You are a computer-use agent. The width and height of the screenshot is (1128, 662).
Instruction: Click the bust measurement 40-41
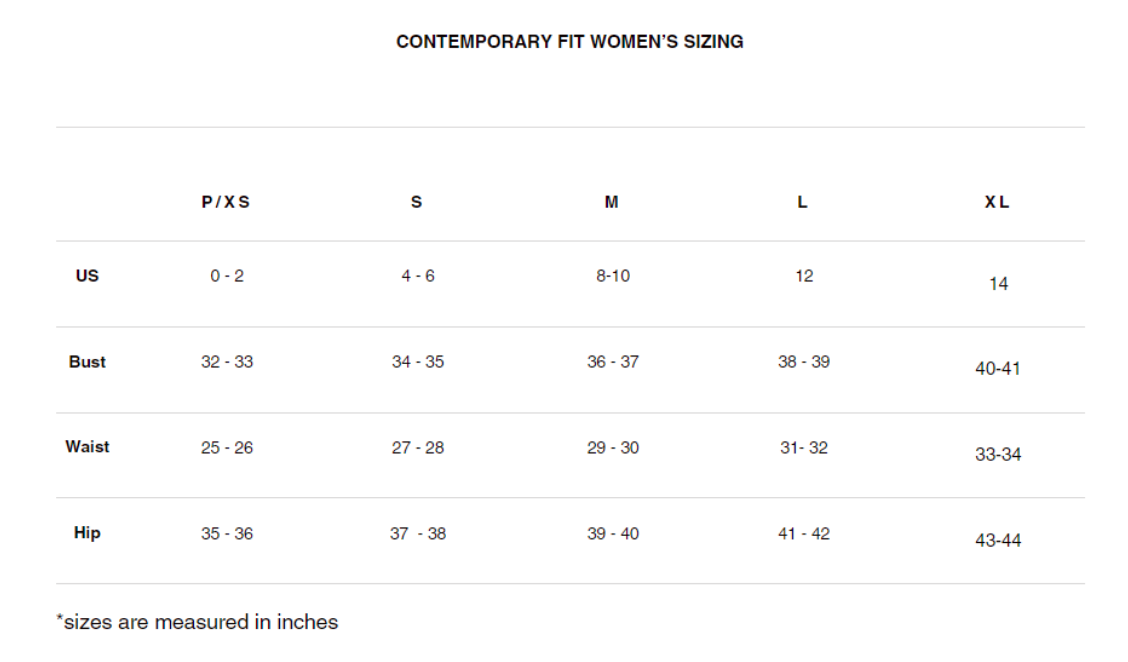tap(998, 369)
